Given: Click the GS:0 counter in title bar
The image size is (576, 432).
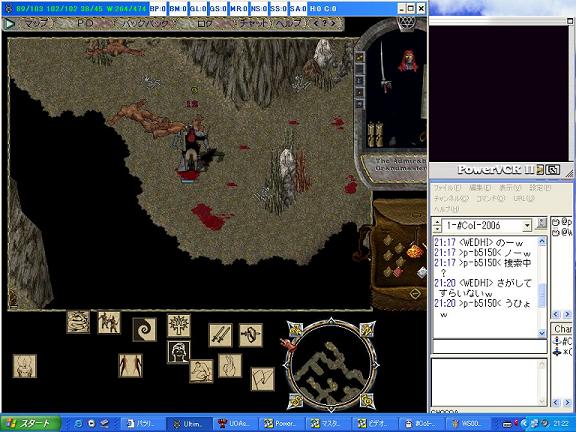Looking at the screenshot, I should [x=217, y=8].
